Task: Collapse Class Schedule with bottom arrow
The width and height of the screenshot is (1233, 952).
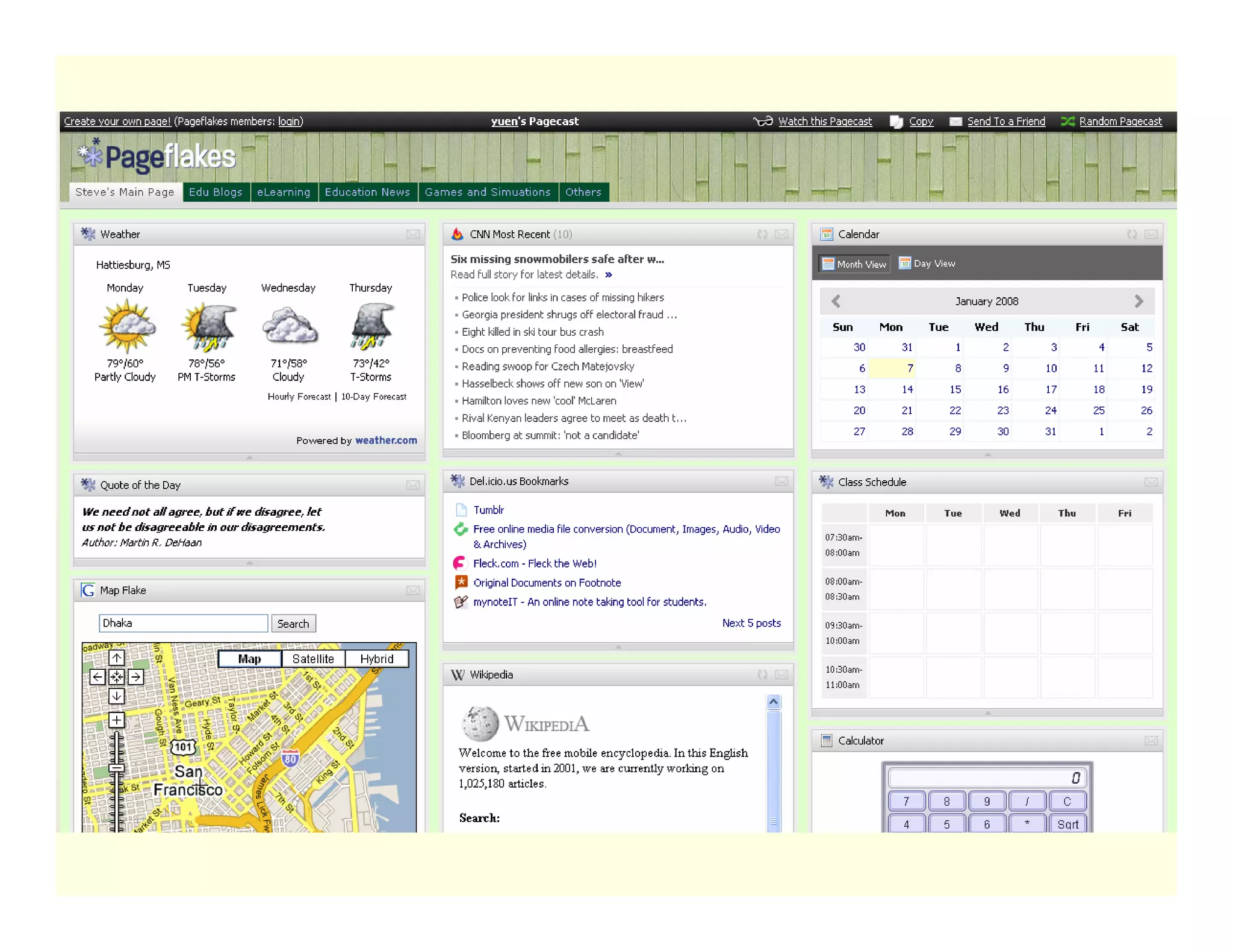Action: (x=987, y=712)
